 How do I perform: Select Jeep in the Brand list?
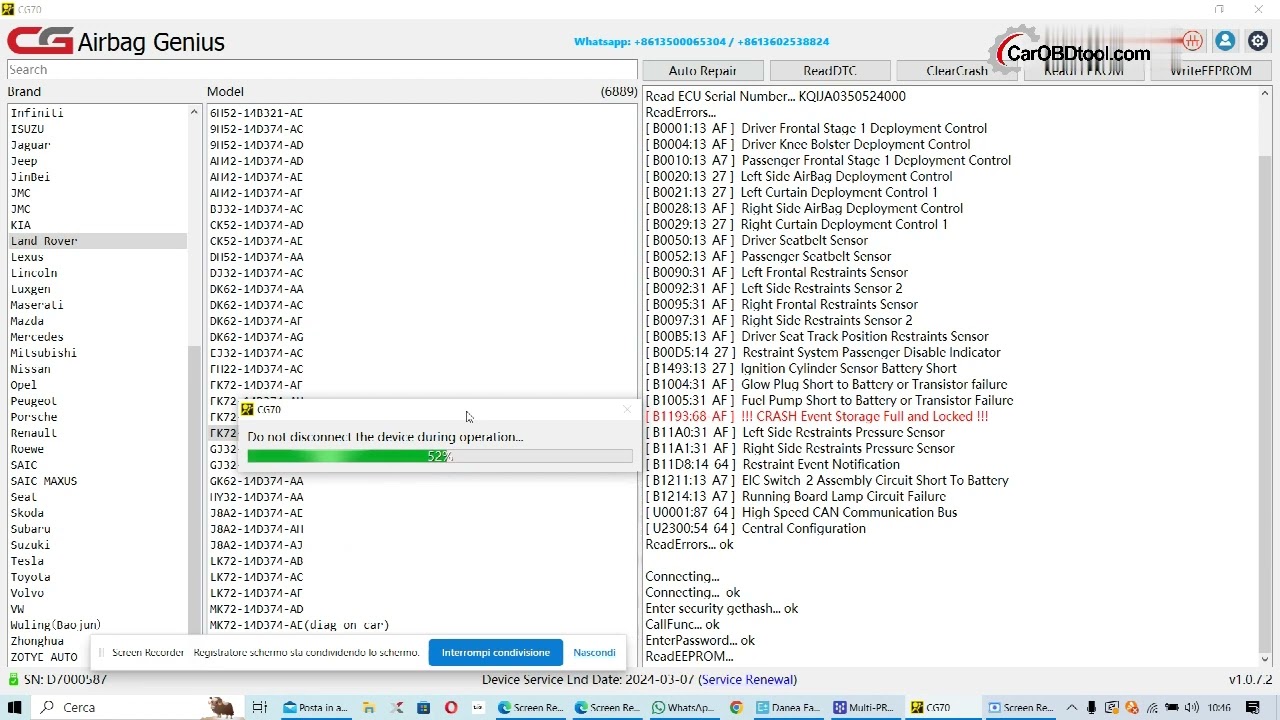coord(97,161)
